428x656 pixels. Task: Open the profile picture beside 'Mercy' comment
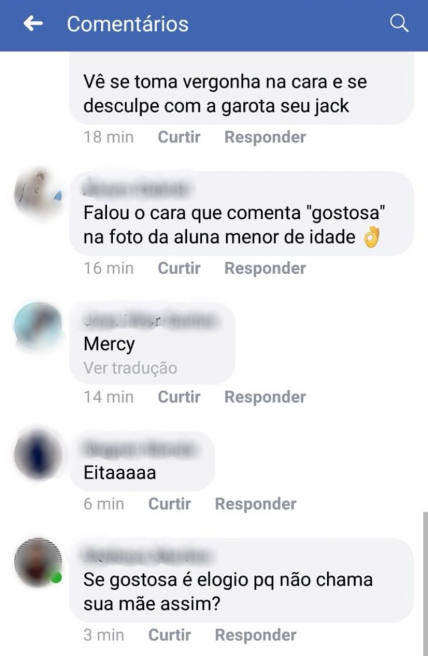click(38, 326)
